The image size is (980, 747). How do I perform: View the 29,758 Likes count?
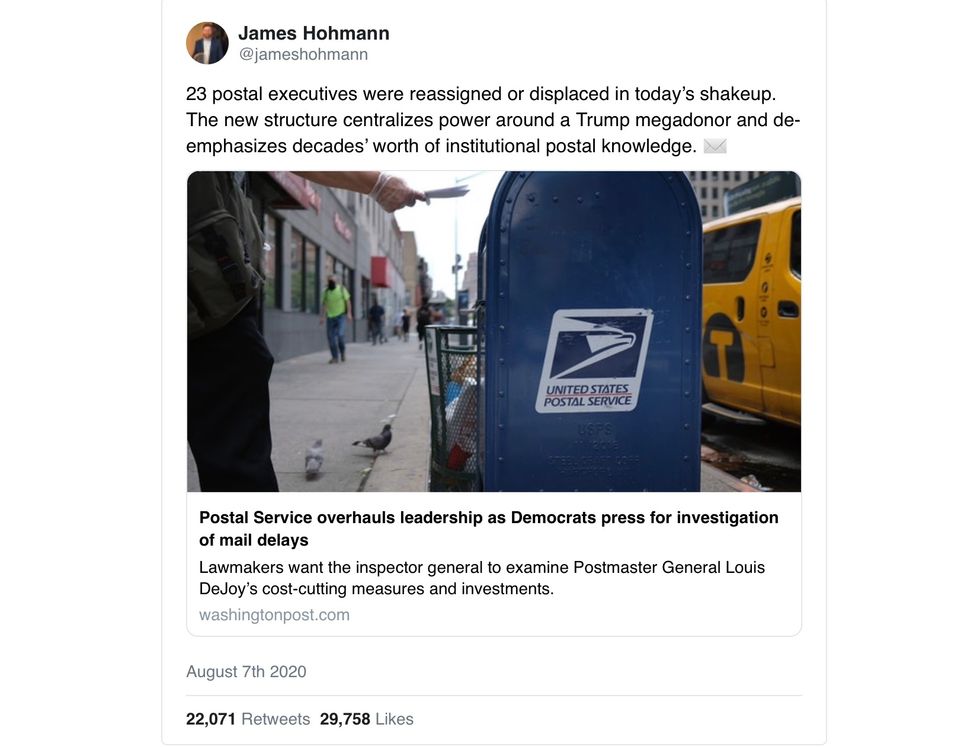coord(366,719)
